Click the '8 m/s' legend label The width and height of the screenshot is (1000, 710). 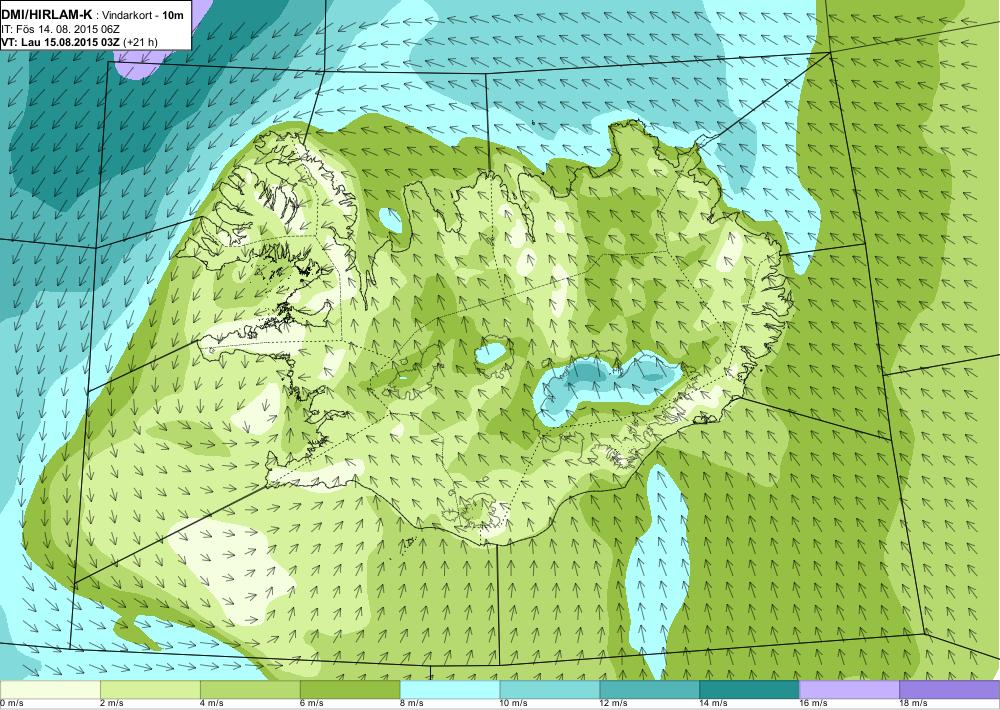click(x=412, y=704)
